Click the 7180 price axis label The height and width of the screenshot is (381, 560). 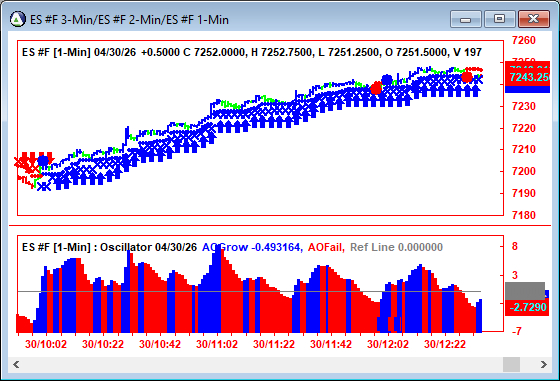pos(524,215)
